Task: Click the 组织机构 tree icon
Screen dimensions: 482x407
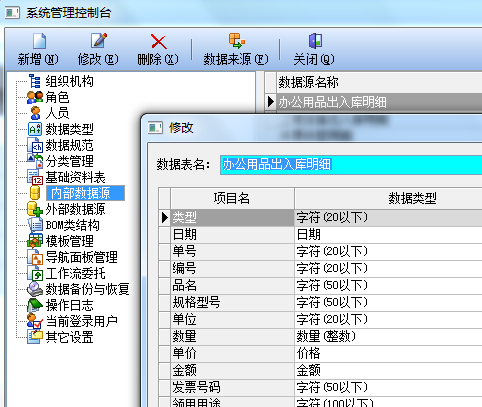Action: pos(35,81)
